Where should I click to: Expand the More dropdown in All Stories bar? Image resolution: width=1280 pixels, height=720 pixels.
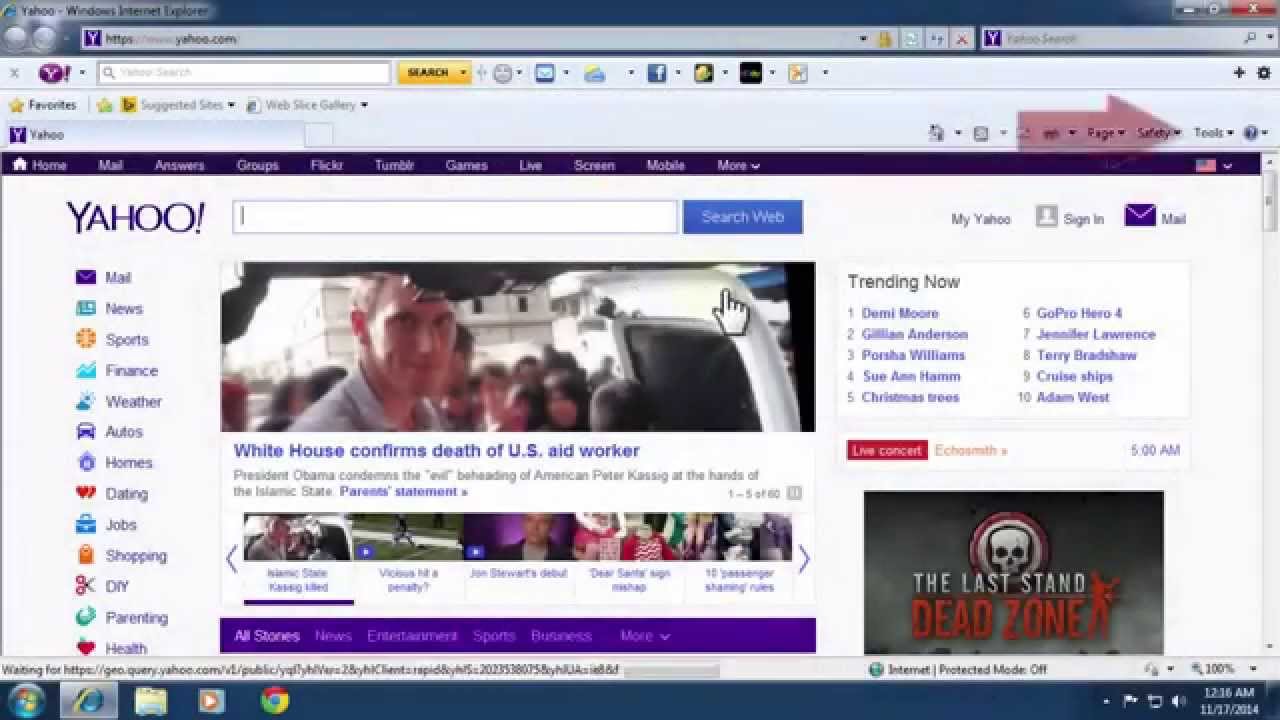click(x=645, y=636)
